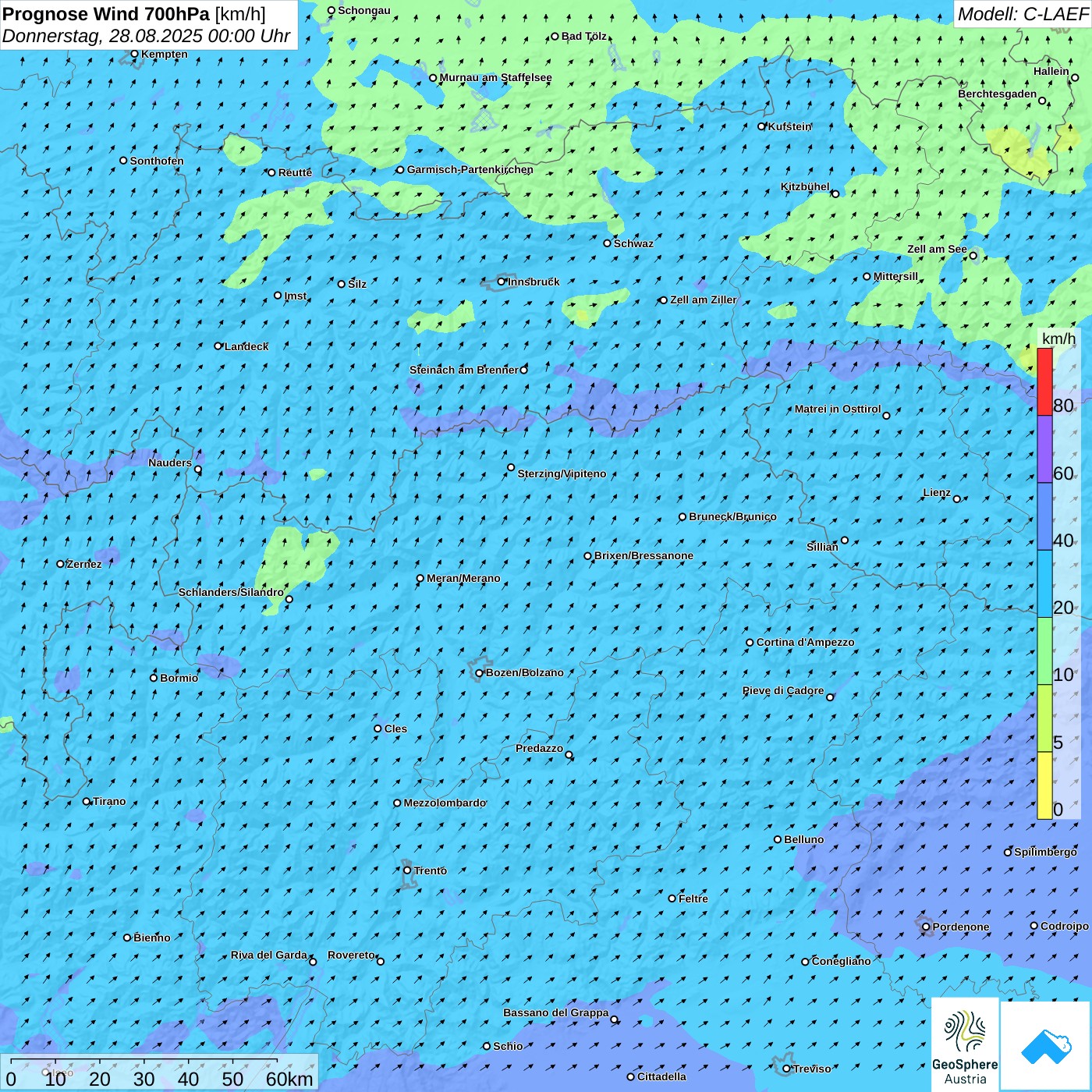Click the Predazzo label
1092x1092 pixels.
point(539,748)
